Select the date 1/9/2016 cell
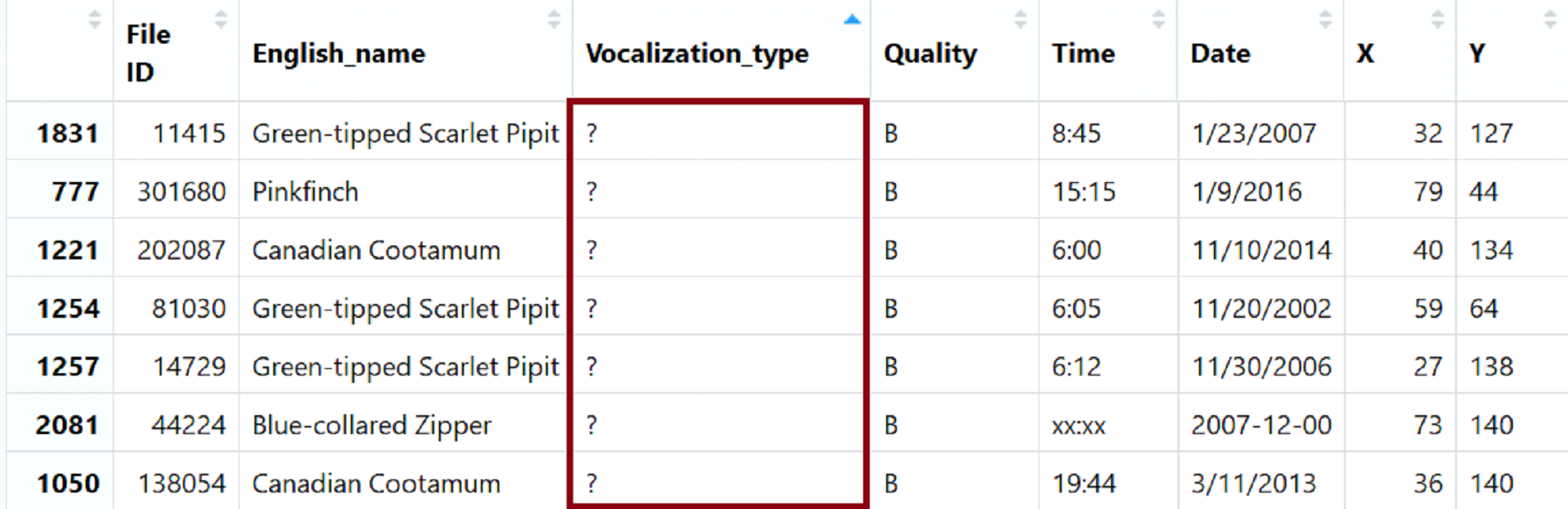 click(x=1261, y=191)
